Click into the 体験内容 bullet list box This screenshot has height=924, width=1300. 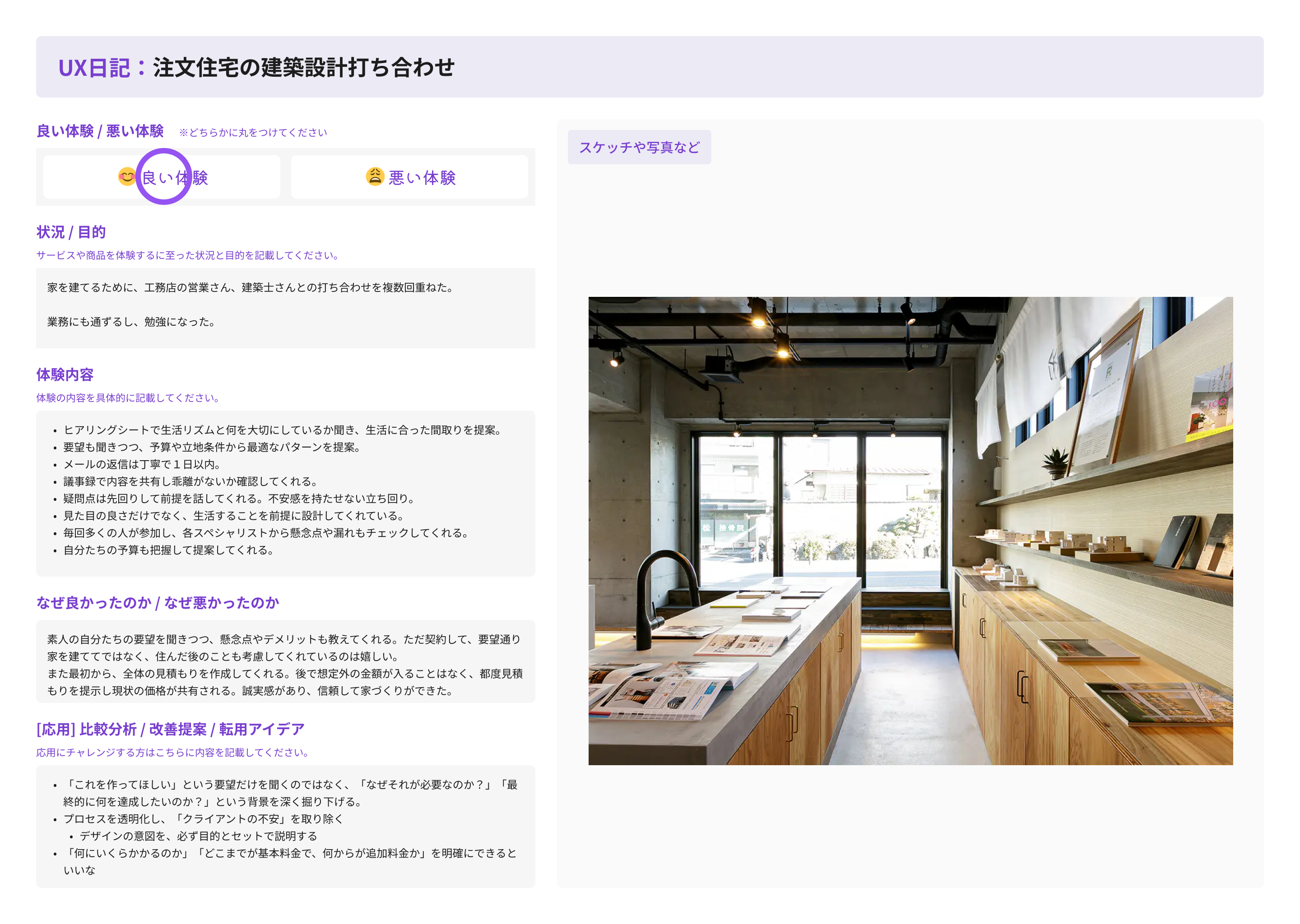(285, 493)
